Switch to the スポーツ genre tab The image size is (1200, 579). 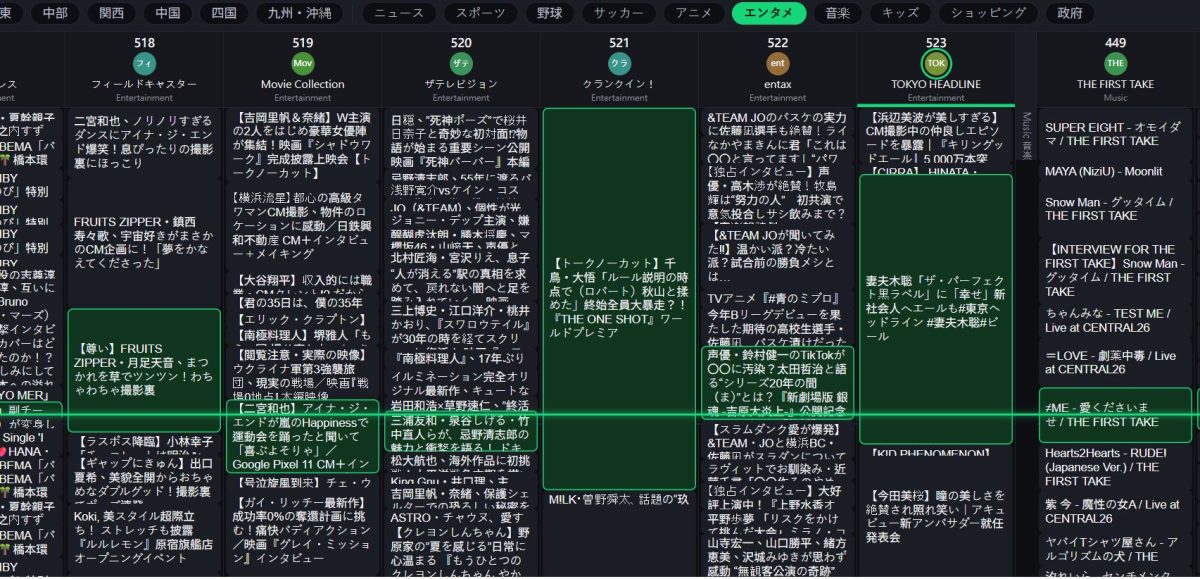pyautogui.click(x=481, y=13)
